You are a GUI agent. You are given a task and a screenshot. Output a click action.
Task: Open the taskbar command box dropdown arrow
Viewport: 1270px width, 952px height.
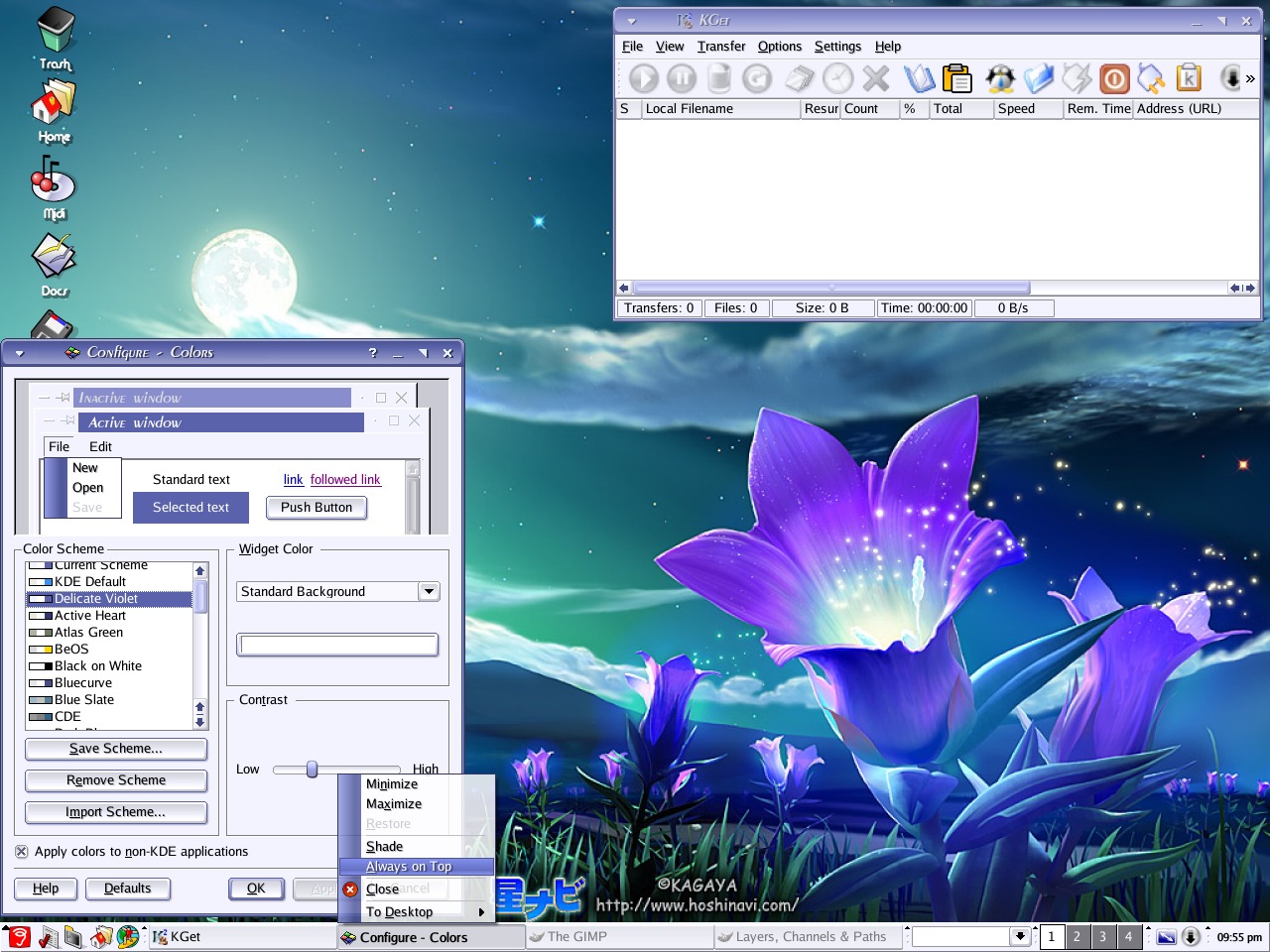[1020, 936]
